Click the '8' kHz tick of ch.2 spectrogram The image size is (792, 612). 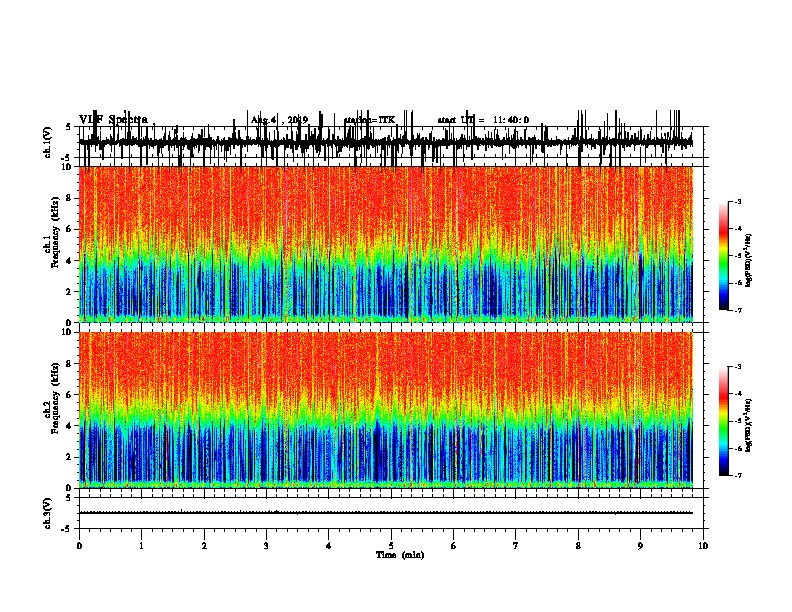pyautogui.click(x=70, y=364)
